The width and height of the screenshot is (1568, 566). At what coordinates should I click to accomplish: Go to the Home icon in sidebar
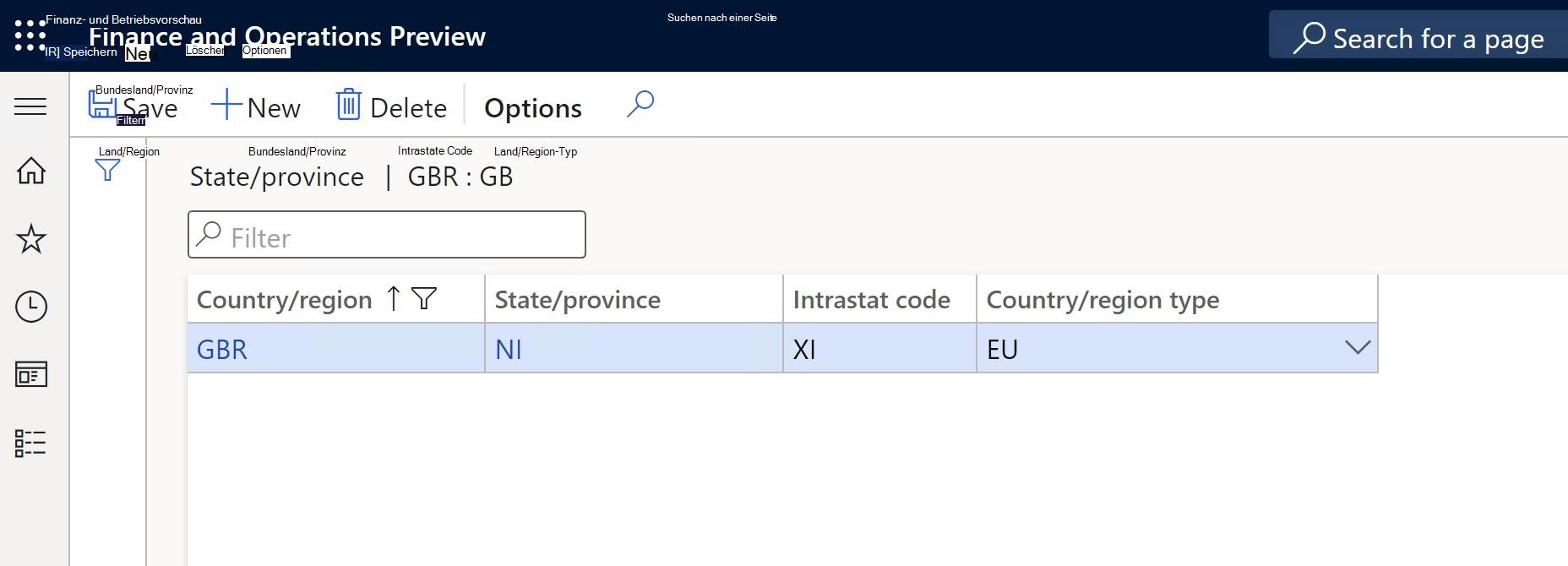pyautogui.click(x=31, y=171)
